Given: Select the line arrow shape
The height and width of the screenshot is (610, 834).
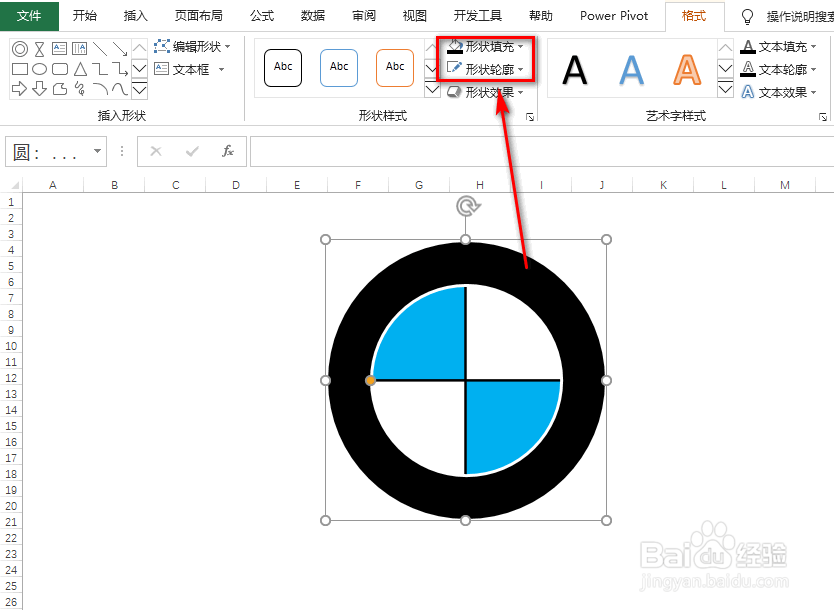Looking at the screenshot, I should pyautogui.click(x=120, y=49).
